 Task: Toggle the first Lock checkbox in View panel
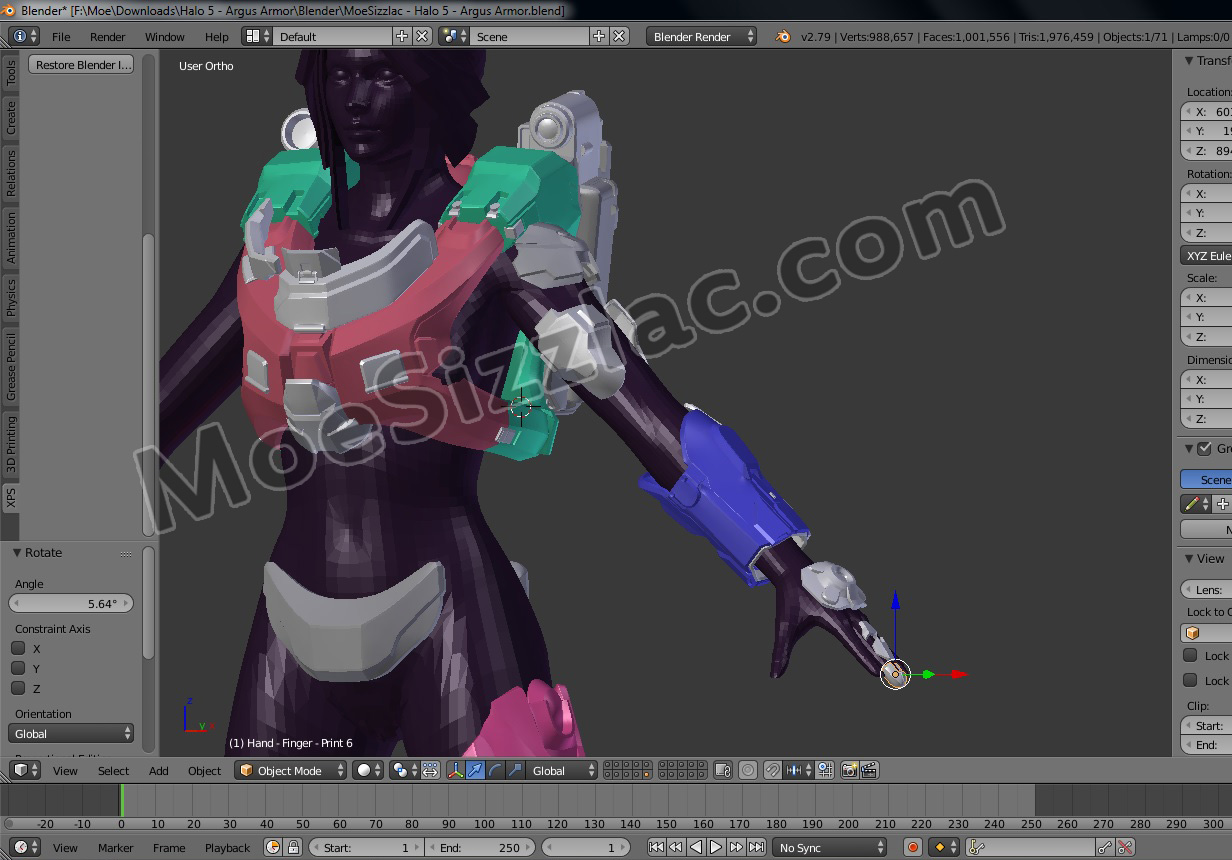click(x=1190, y=655)
